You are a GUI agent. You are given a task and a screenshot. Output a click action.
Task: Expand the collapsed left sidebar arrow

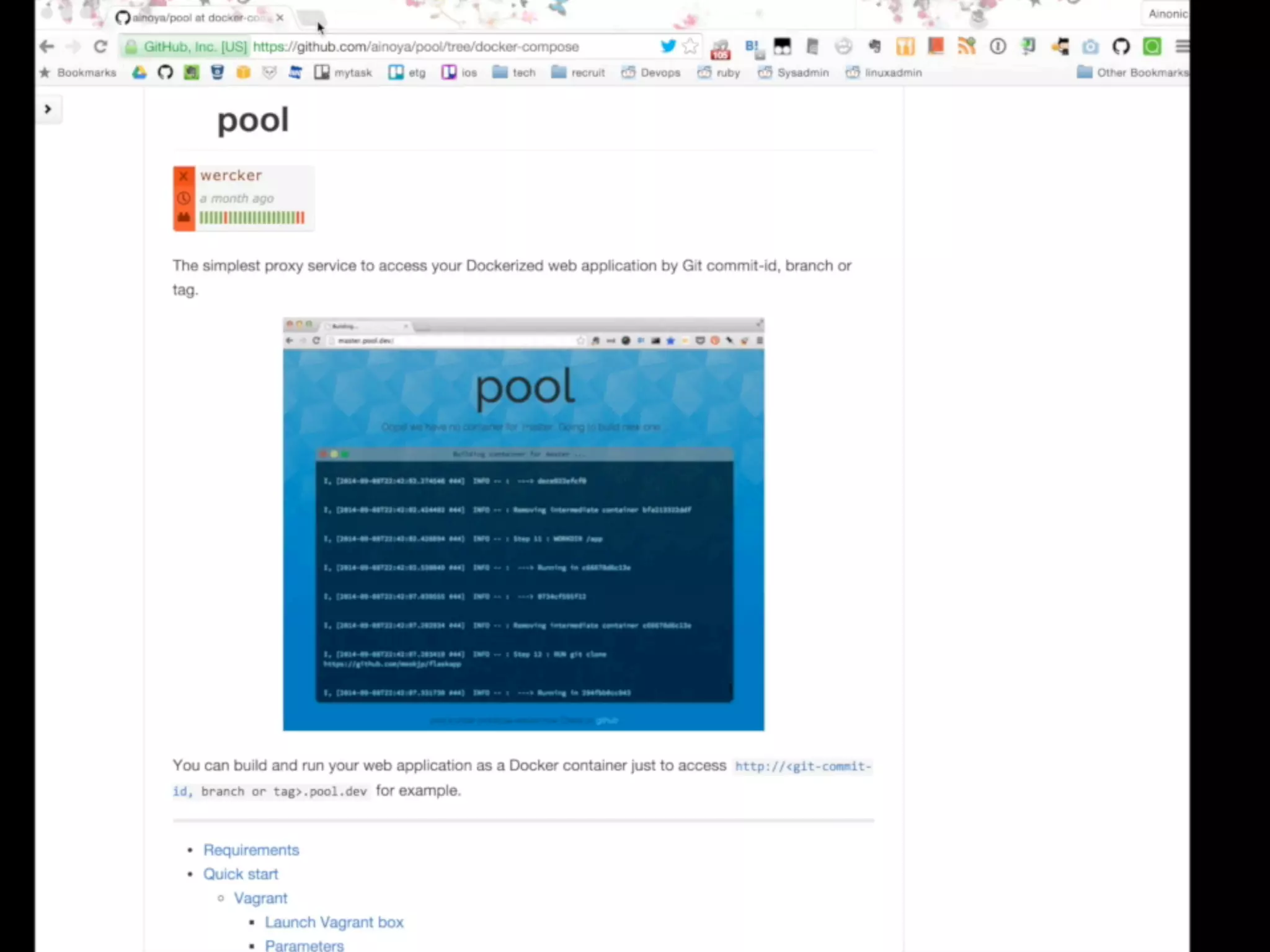pos(48,109)
